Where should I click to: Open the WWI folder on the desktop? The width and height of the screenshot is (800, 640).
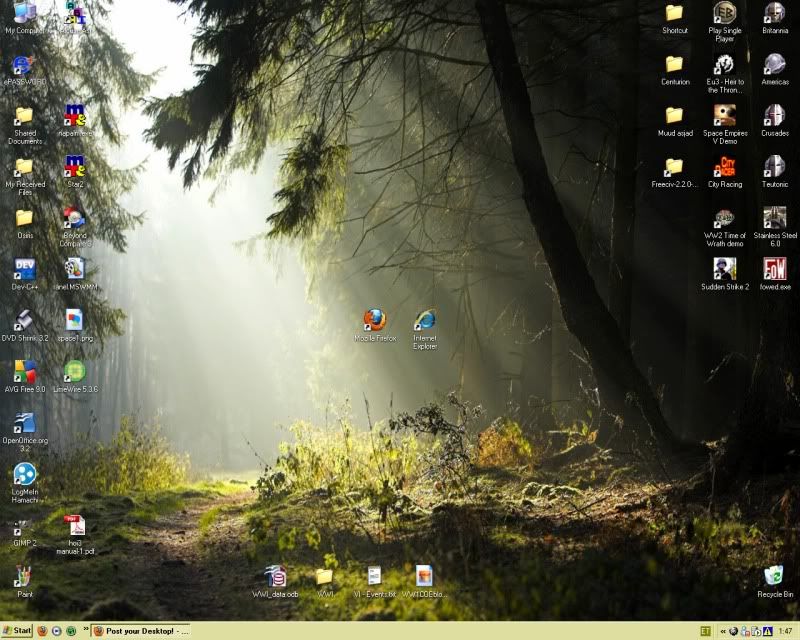click(x=324, y=582)
